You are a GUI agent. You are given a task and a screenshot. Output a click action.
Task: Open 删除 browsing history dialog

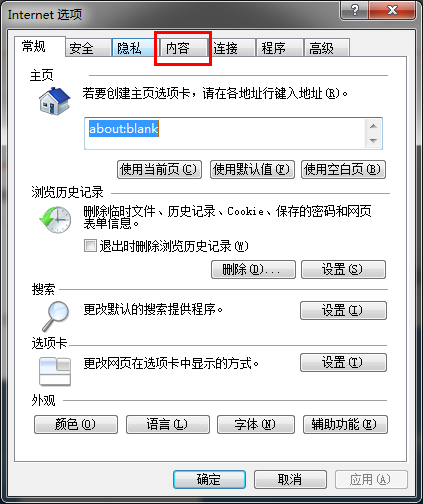pos(253,269)
